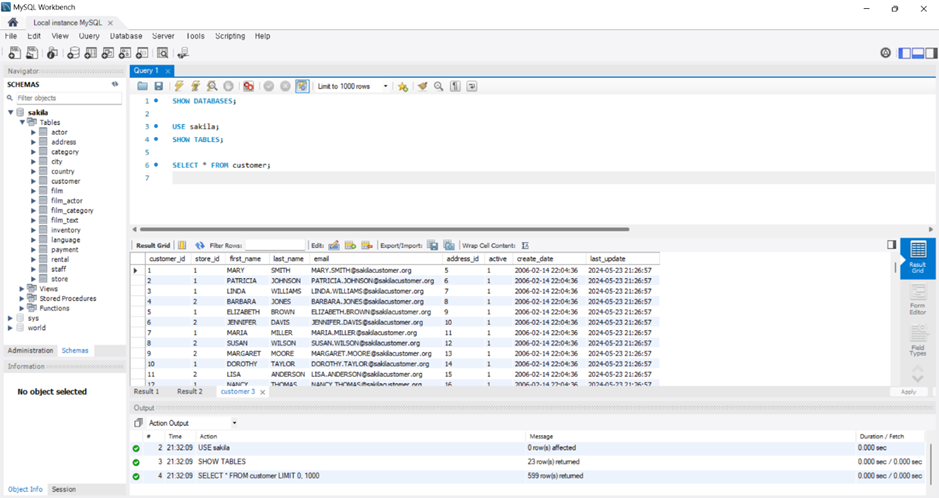Image resolution: width=939 pixels, height=498 pixels.
Task: Search table data icon in main toolbar
Action: 162,53
